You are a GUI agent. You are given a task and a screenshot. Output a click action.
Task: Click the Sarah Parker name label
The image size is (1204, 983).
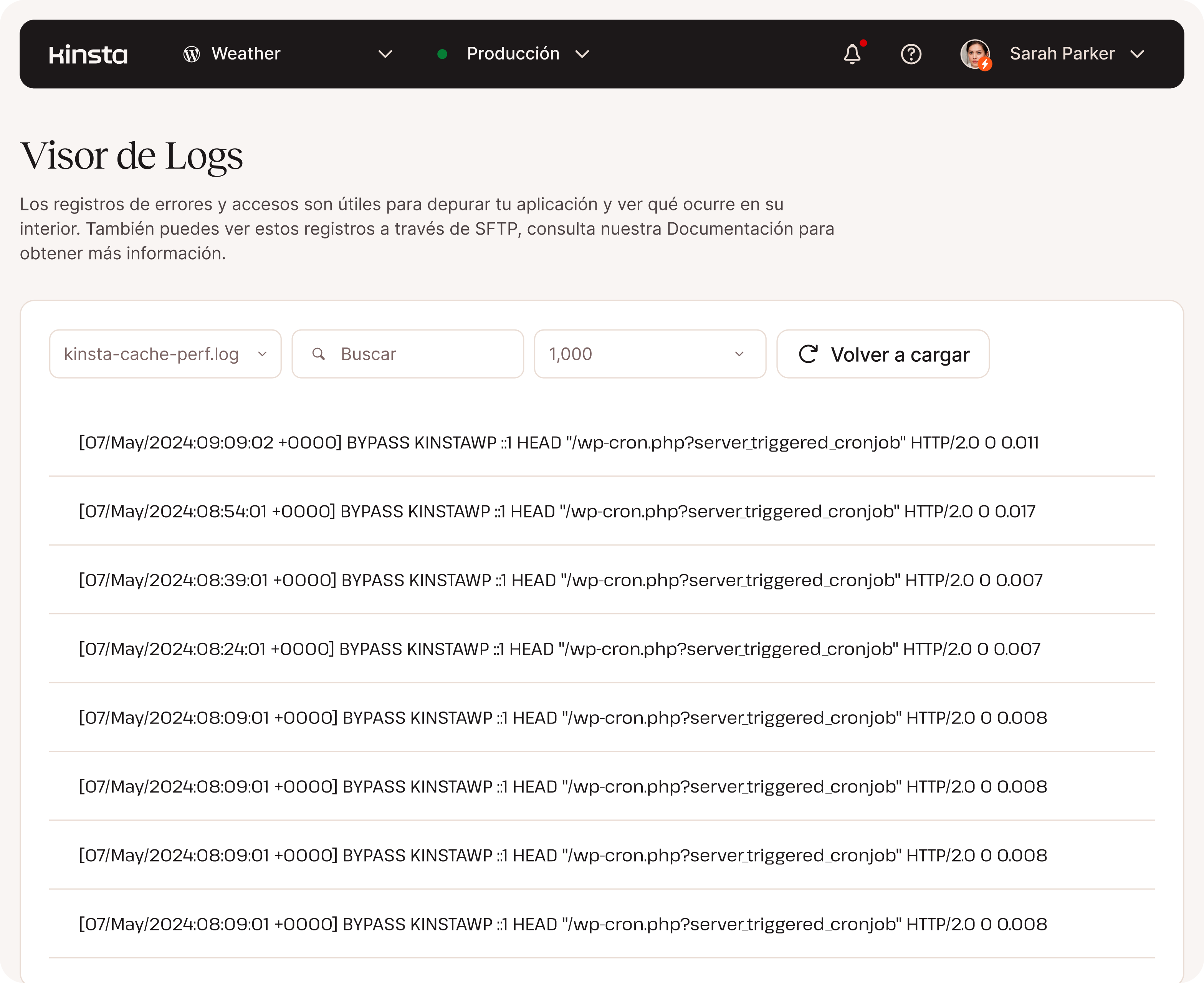click(1062, 54)
